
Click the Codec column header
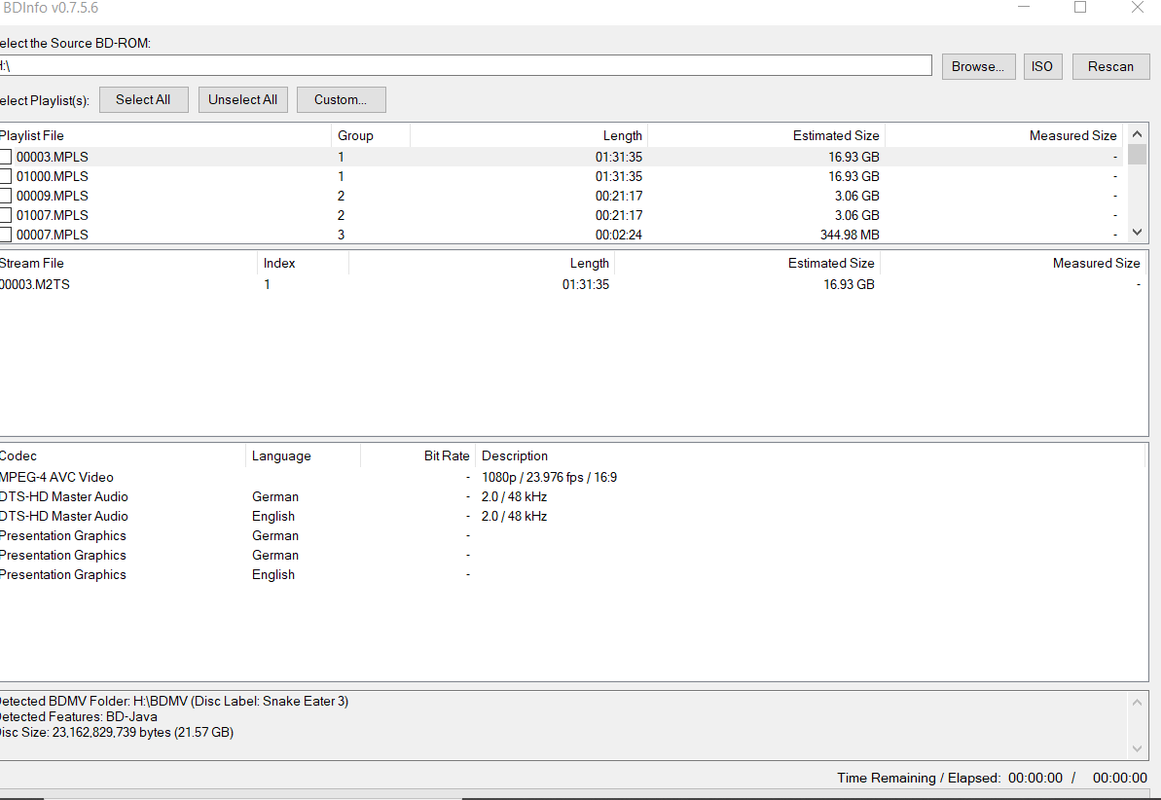tap(122, 456)
